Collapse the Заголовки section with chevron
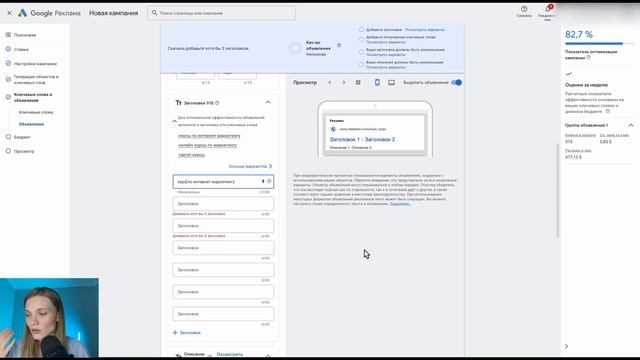640x360 pixels. coord(268,102)
